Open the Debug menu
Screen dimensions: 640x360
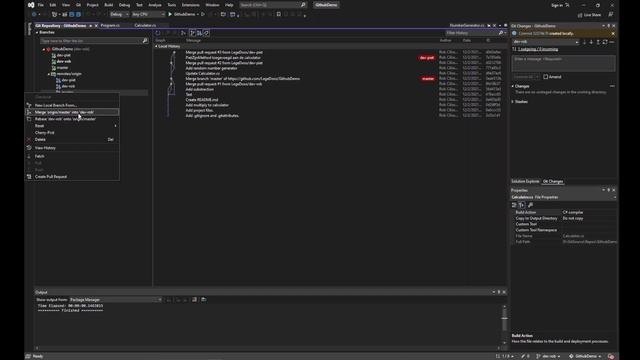tap(124, 5)
